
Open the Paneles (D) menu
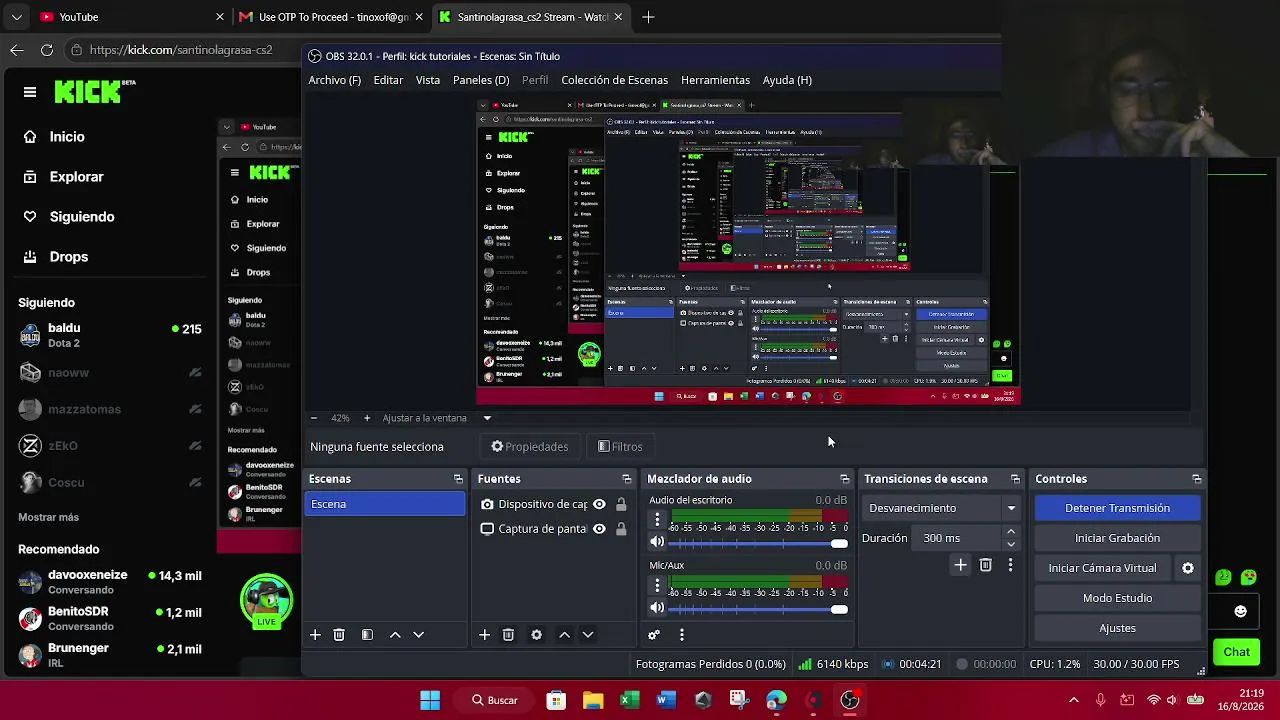(481, 80)
